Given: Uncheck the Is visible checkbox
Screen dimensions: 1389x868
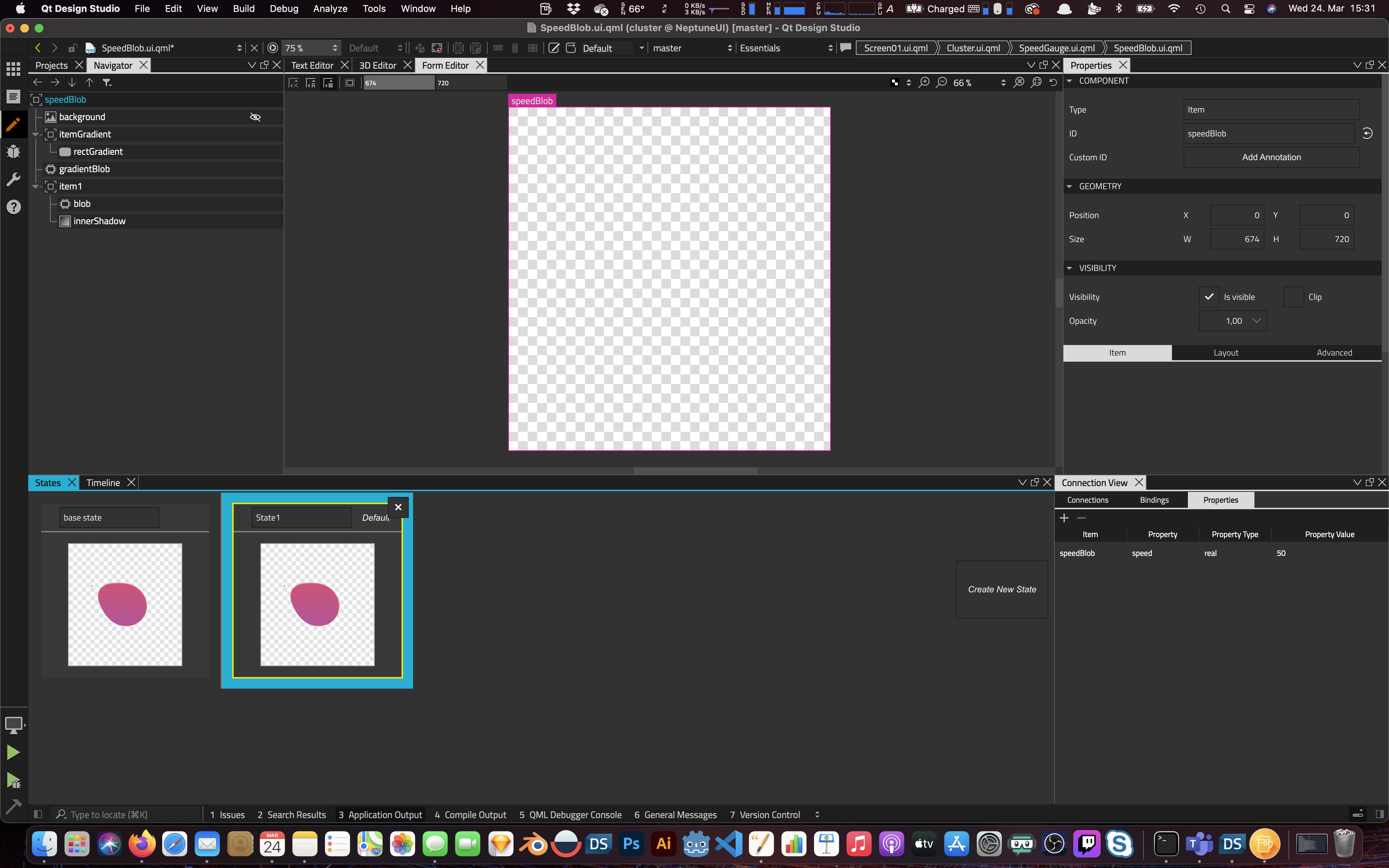Looking at the screenshot, I should (1209, 297).
